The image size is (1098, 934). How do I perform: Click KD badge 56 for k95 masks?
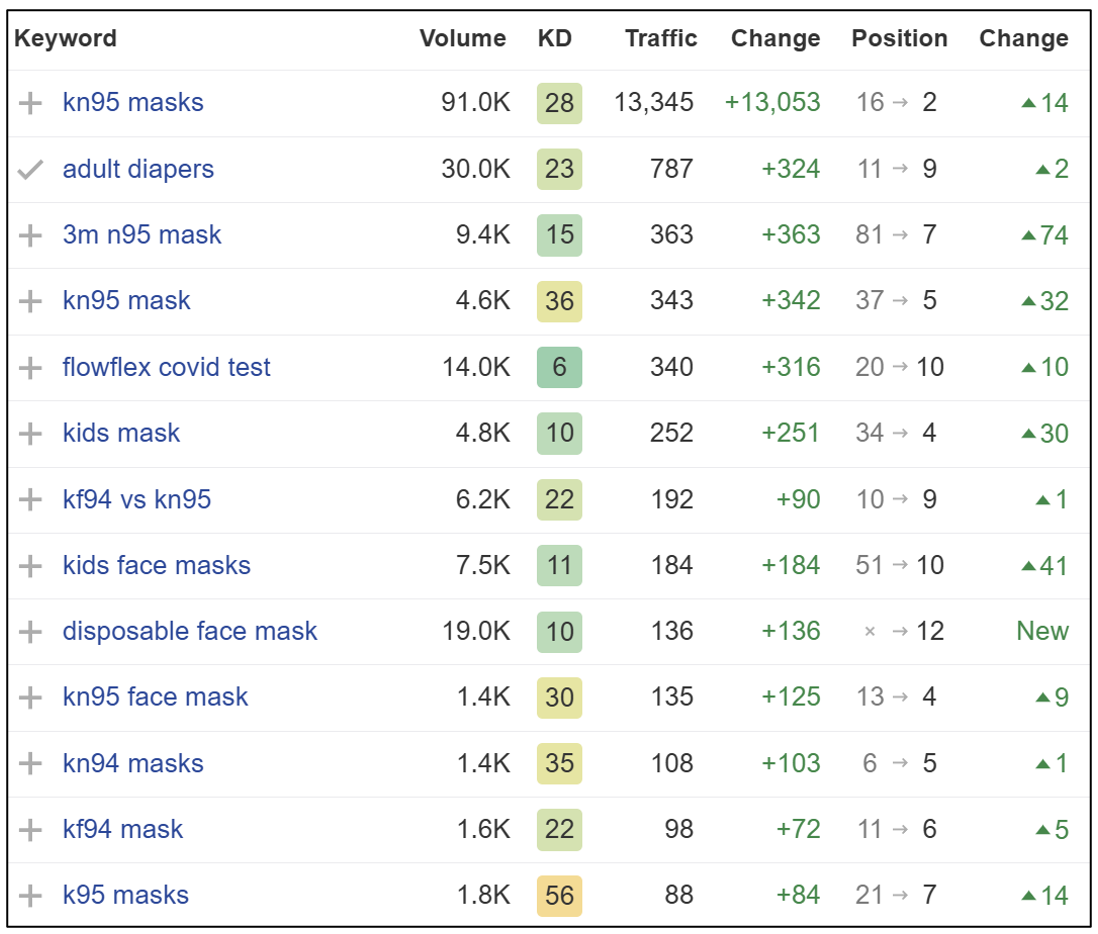(559, 895)
